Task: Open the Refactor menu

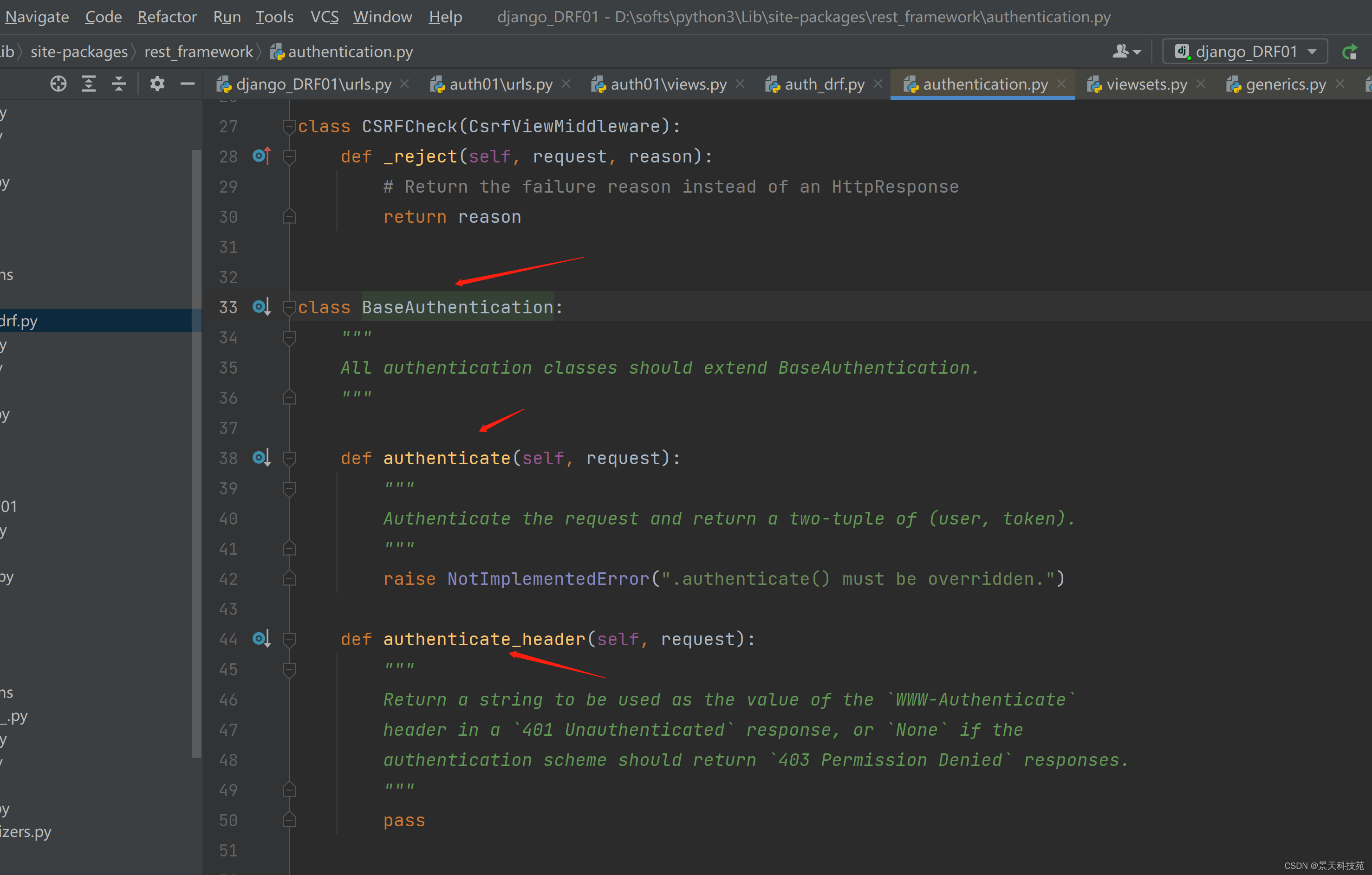Action: tap(167, 17)
